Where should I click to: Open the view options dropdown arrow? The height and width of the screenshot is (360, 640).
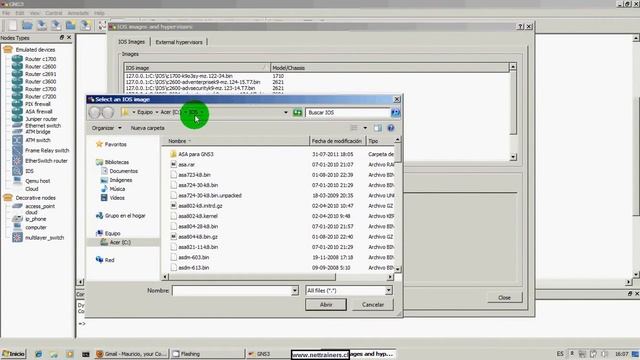tap(365, 128)
